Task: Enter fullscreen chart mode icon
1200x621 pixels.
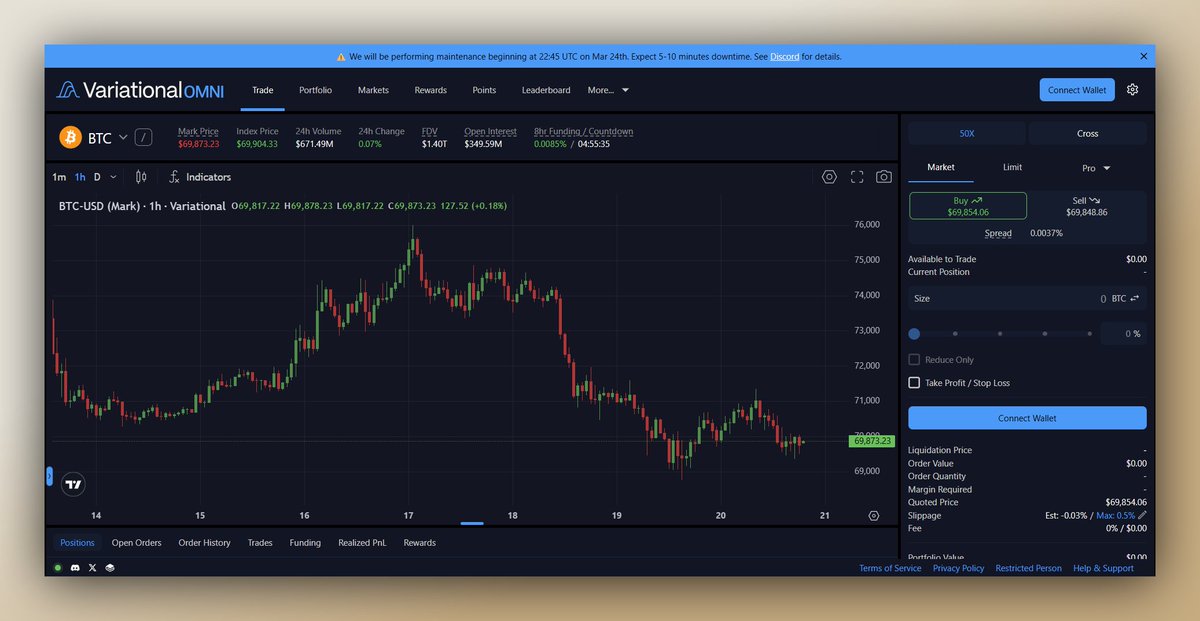Action: coord(857,177)
